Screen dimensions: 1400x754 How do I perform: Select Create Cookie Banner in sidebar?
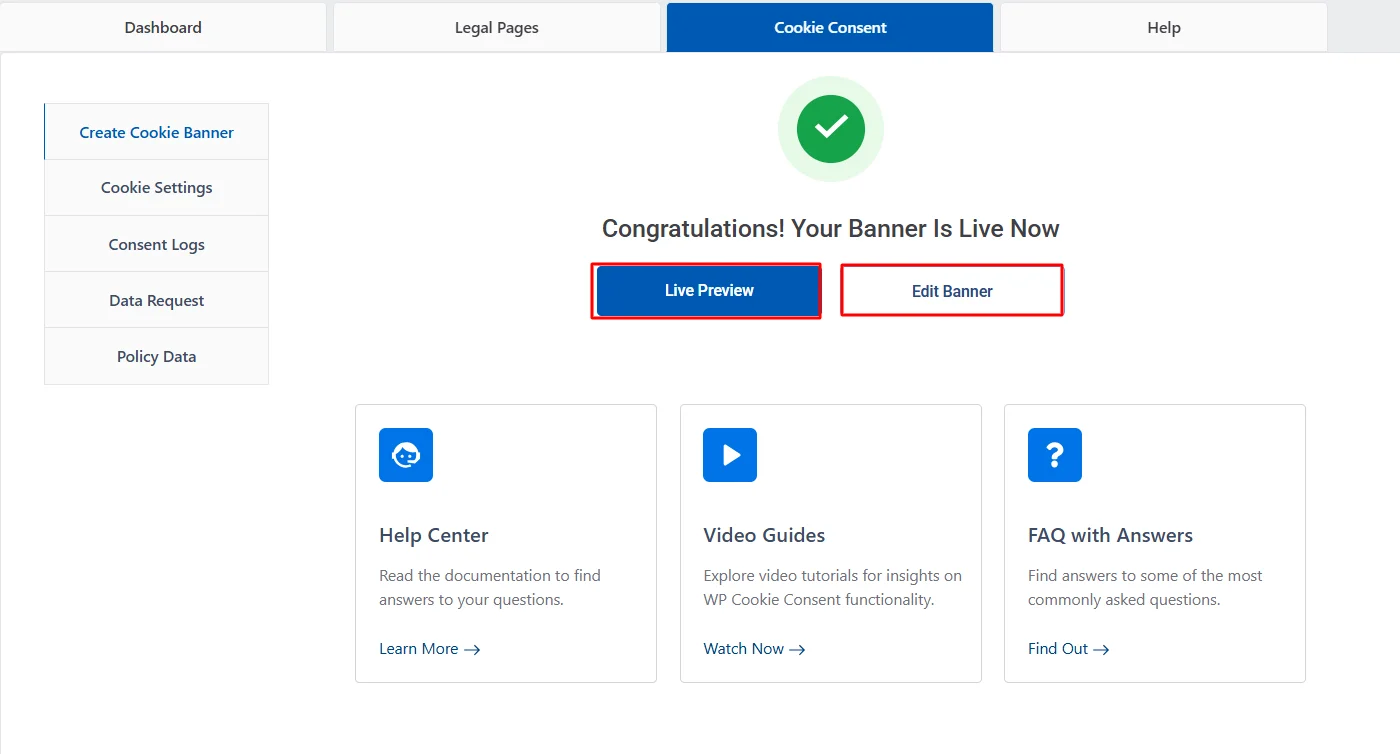click(x=157, y=132)
